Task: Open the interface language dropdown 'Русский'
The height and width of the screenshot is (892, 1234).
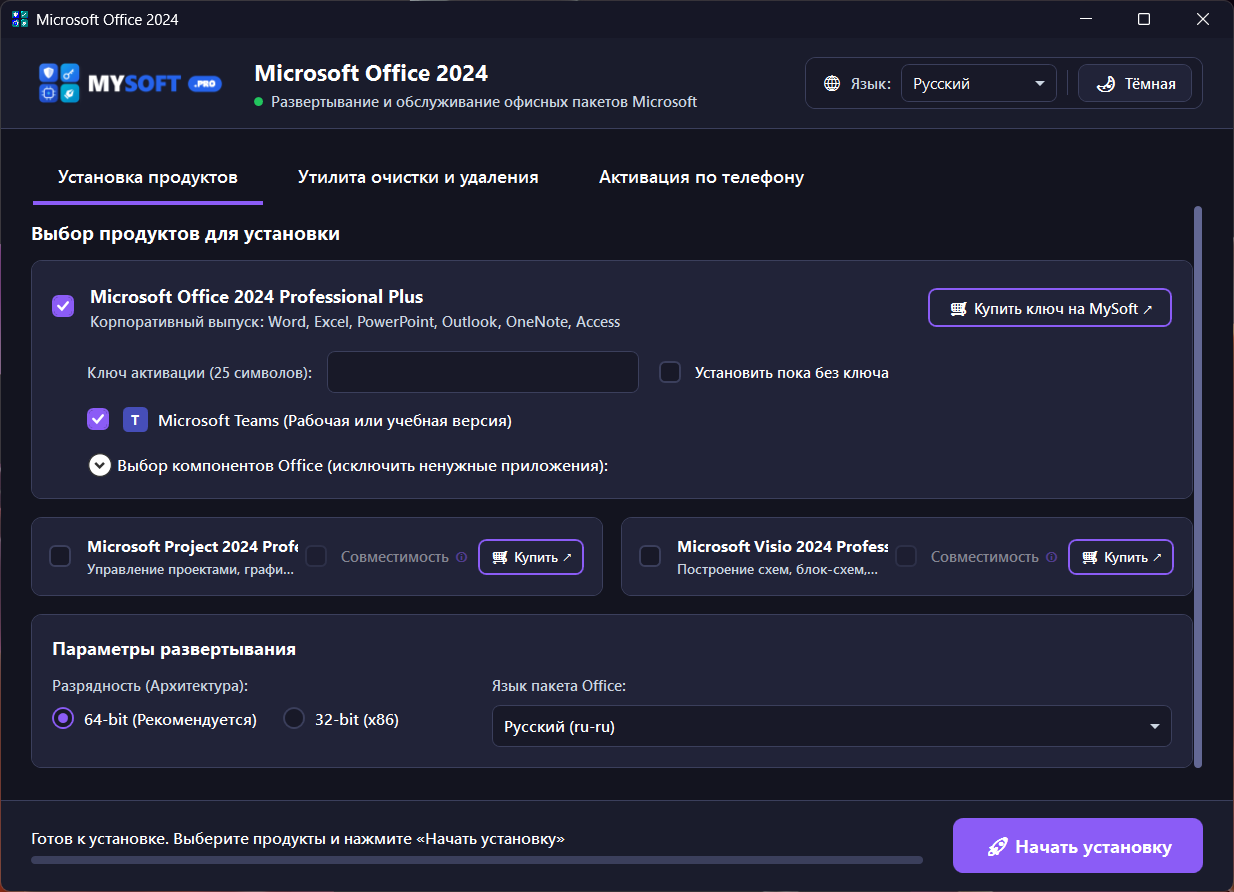Action: pos(978,84)
